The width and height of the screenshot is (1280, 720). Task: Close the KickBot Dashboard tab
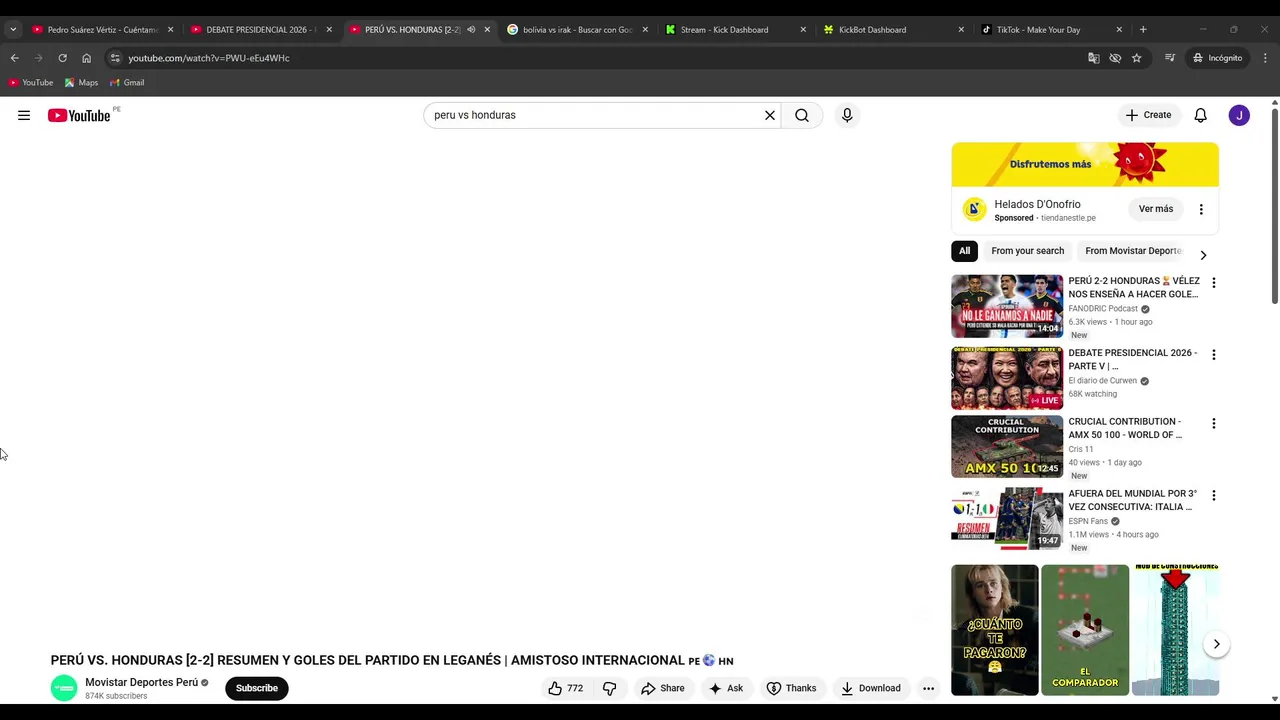pyautogui.click(x=961, y=30)
